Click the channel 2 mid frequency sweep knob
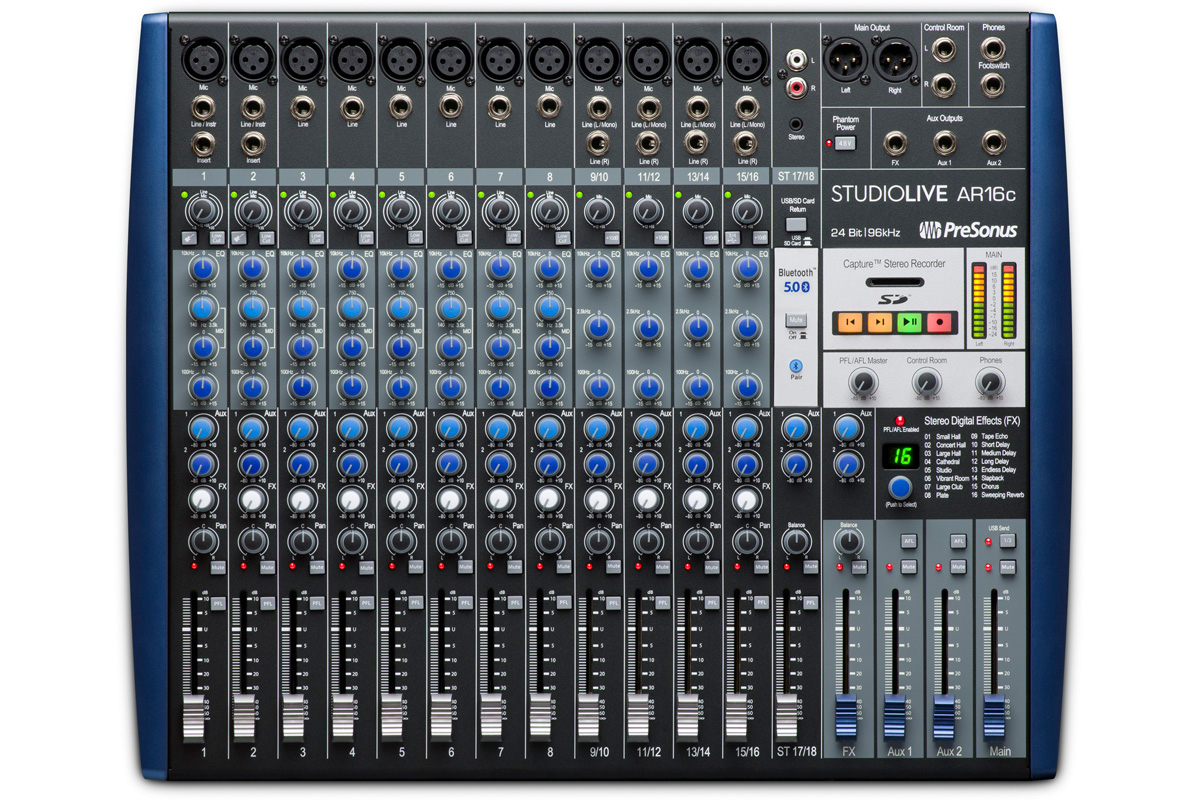Image resolution: width=1200 pixels, height=800 pixels. (253, 308)
